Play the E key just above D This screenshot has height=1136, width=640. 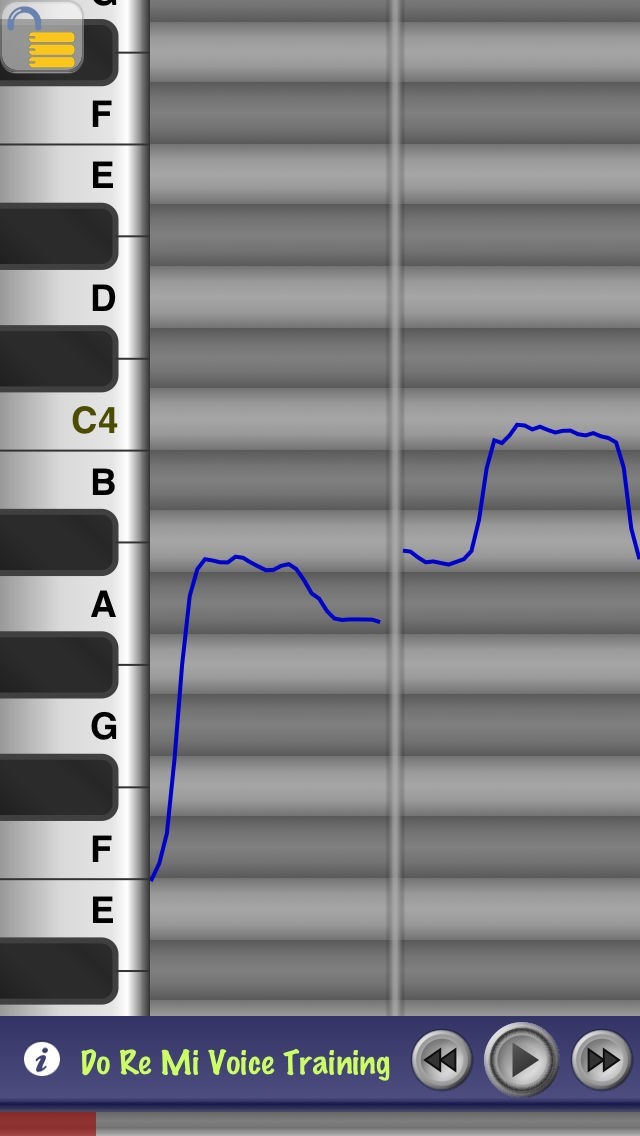[74, 175]
